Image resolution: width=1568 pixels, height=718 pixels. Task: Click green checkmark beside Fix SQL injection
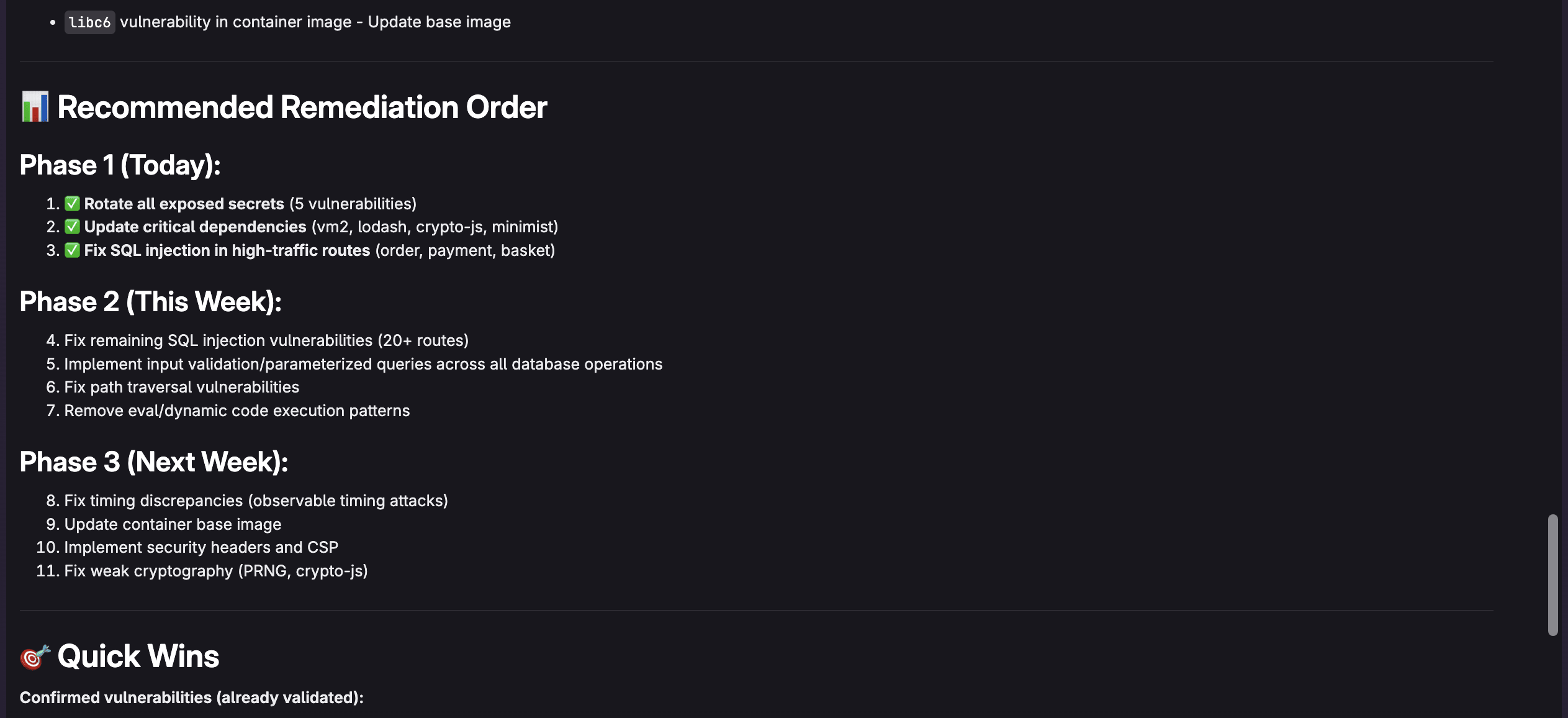pos(73,250)
